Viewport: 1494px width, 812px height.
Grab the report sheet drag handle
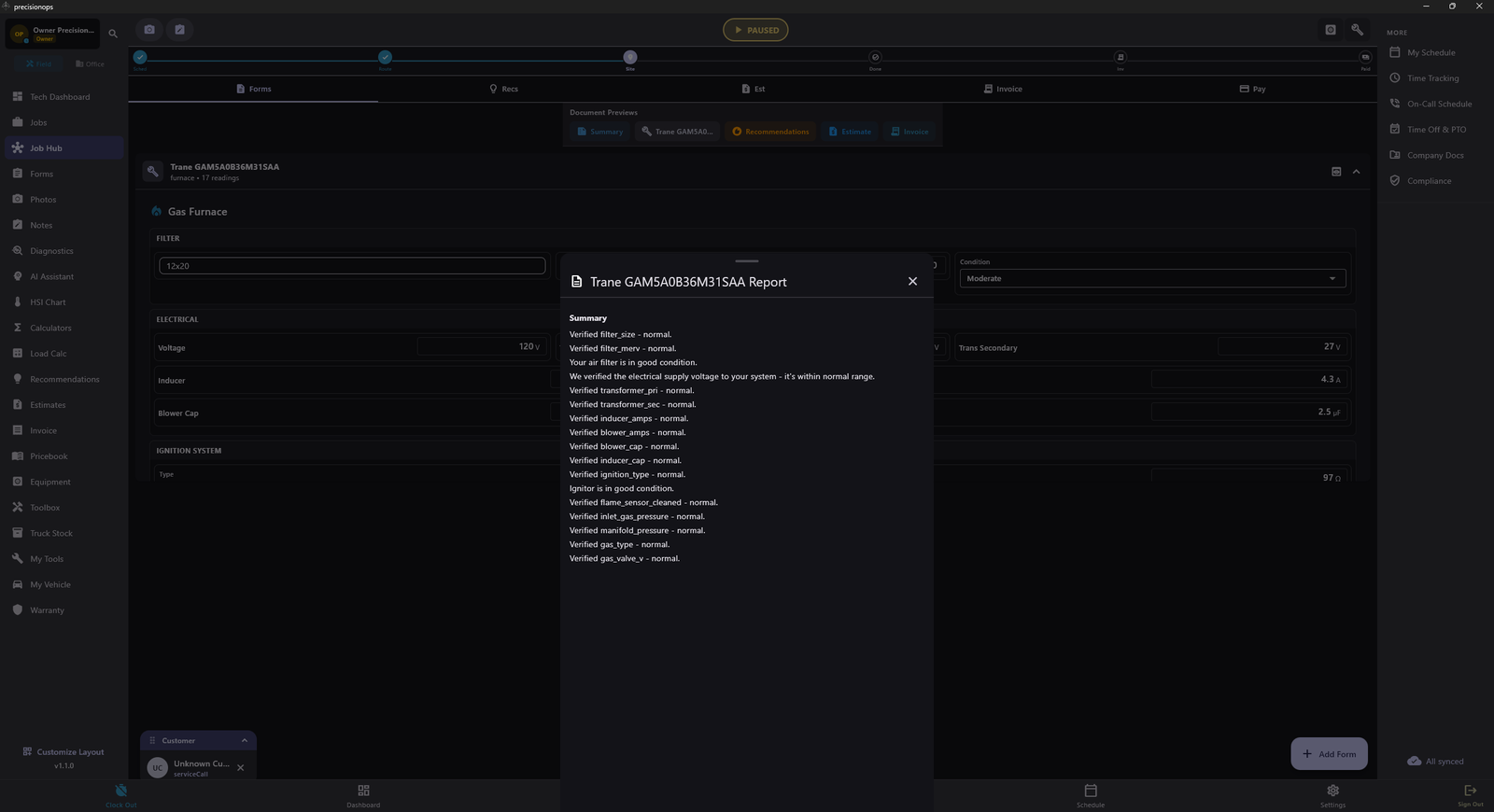tap(747, 261)
